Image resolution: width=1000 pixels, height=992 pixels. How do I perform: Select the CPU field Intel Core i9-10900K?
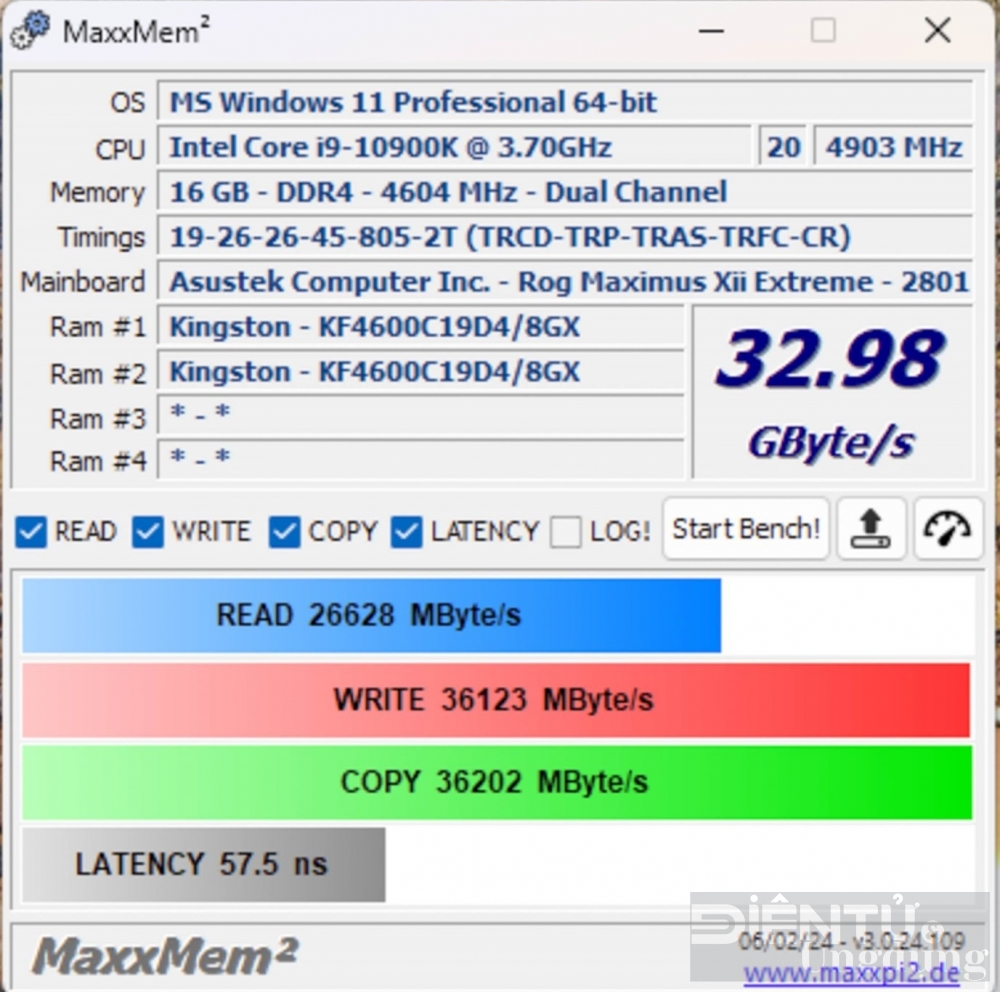454,147
